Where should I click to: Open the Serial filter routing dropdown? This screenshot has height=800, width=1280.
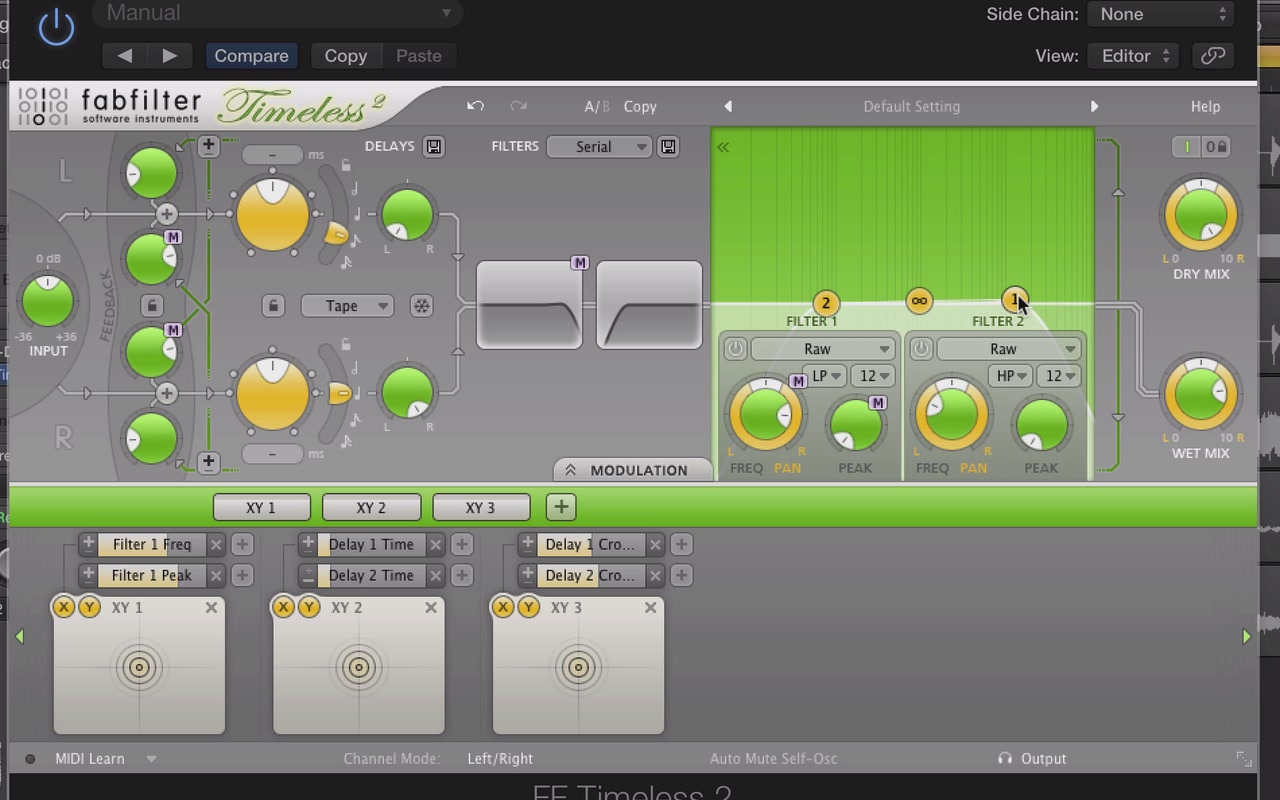click(x=599, y=147)
